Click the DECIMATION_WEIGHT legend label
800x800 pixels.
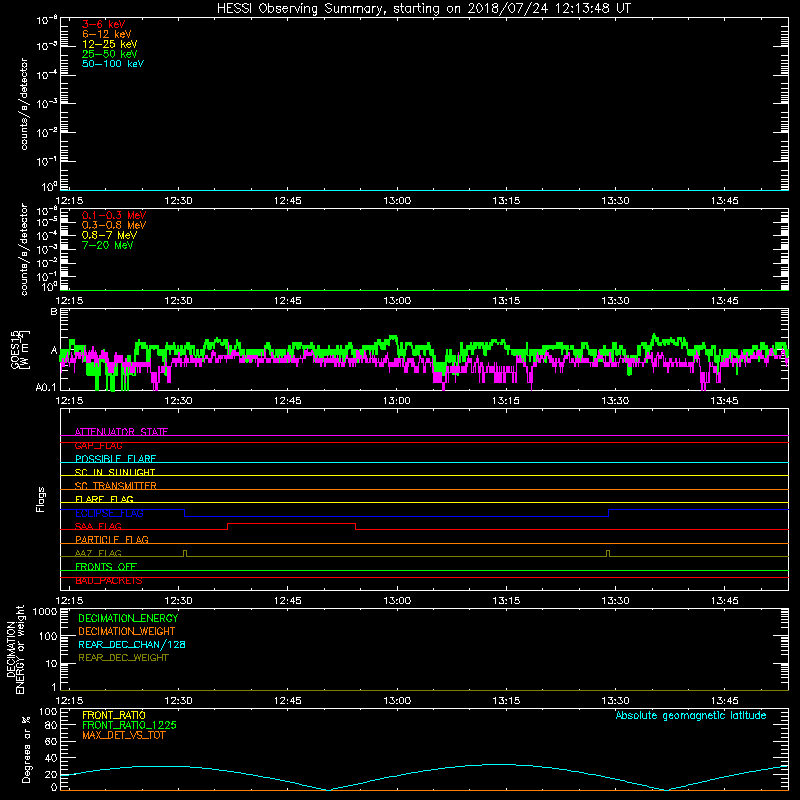[127, 631]
